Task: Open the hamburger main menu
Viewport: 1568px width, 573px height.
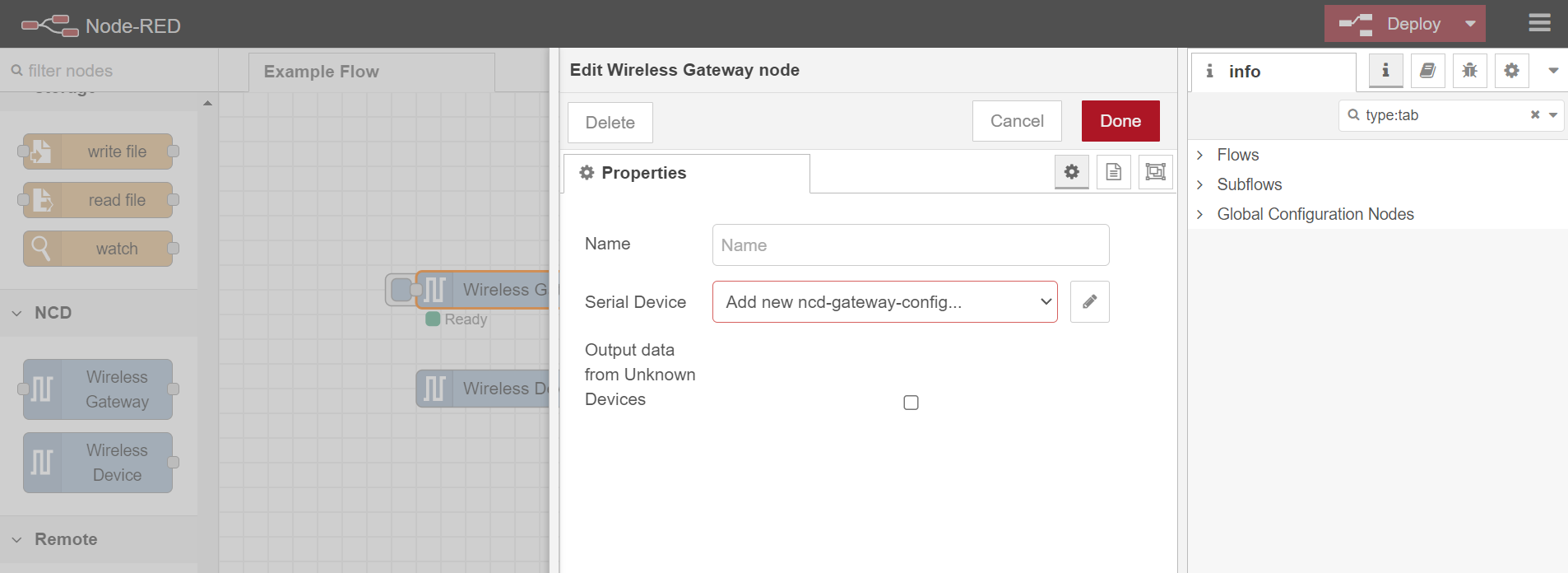Action: tap(1539, 23)
